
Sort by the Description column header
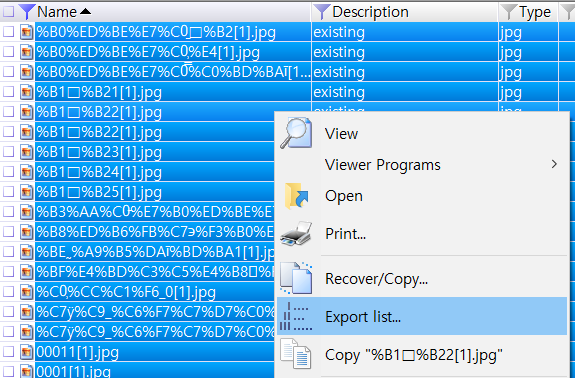tap(370, 12)
